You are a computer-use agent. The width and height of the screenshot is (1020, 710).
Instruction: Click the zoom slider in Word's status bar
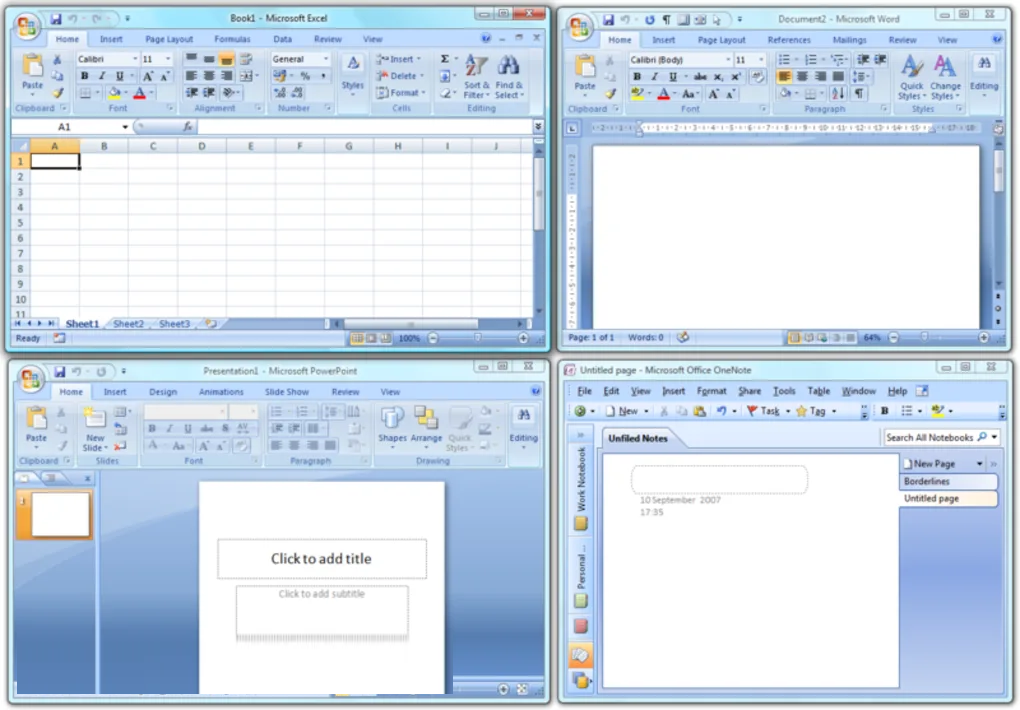tap(924, 338)
